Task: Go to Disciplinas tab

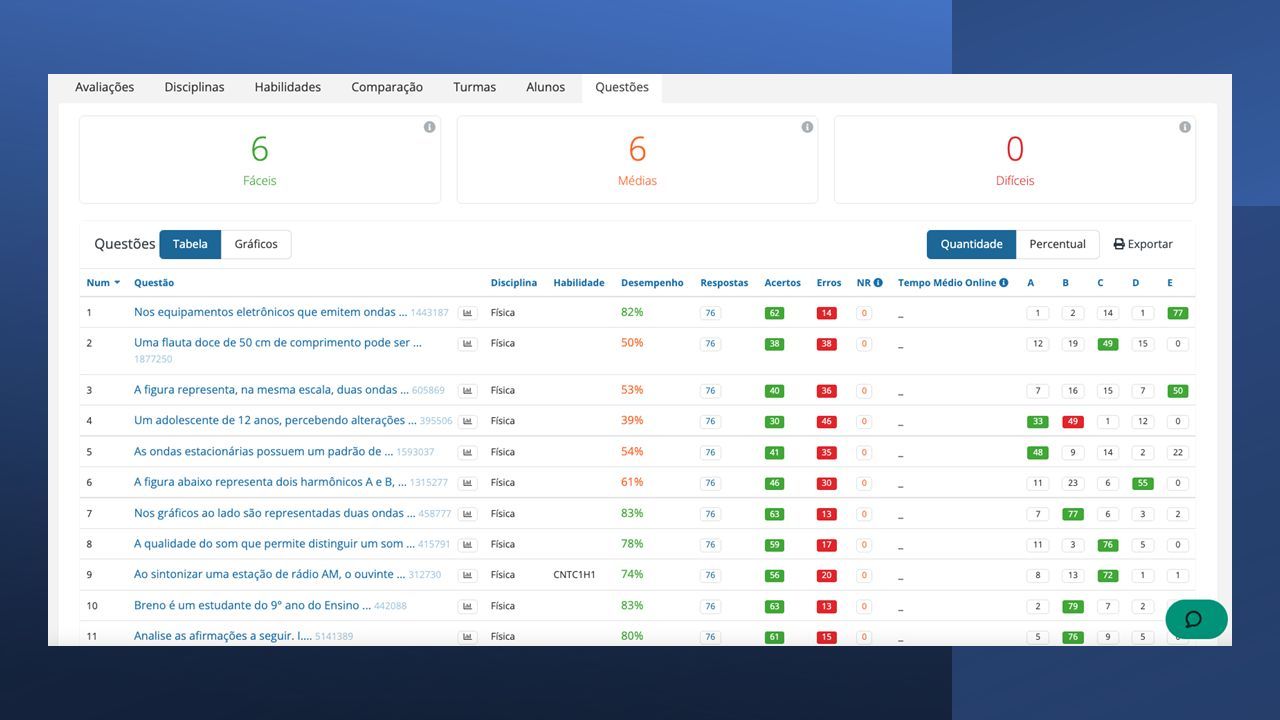Action: point(194,87)
